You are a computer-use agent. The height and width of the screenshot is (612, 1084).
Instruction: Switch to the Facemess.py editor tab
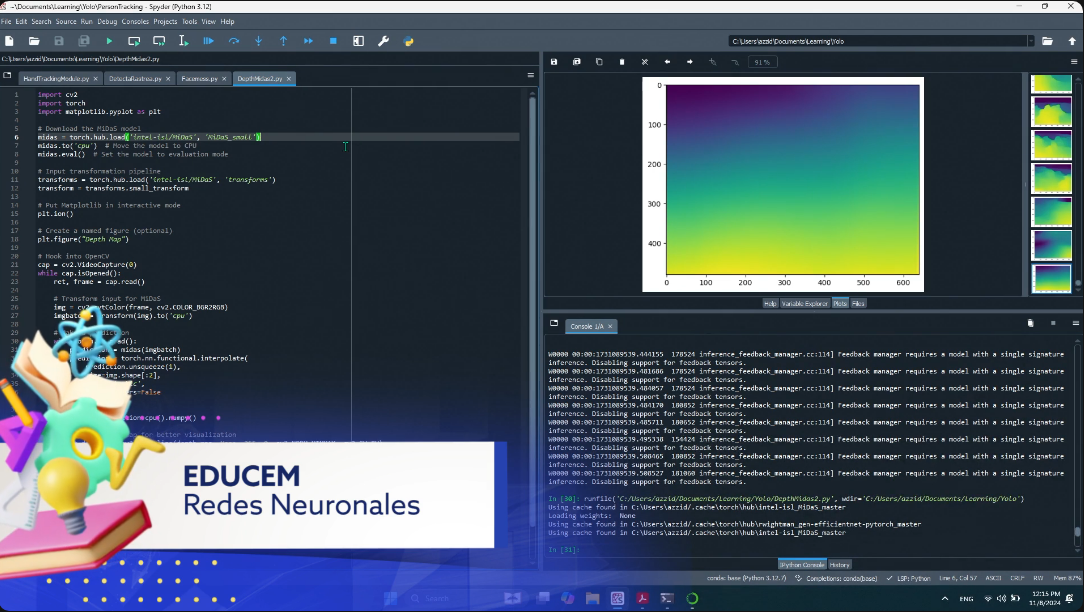point(200,78)
